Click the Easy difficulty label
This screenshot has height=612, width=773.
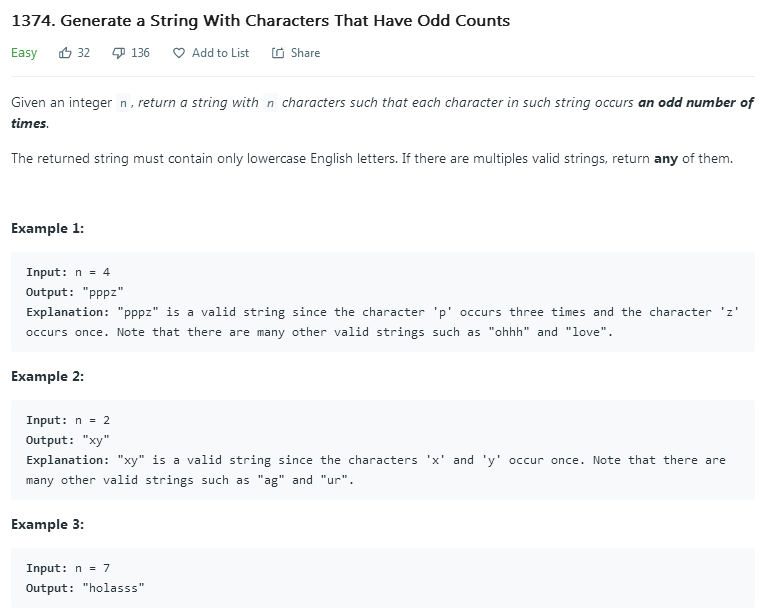24,53
